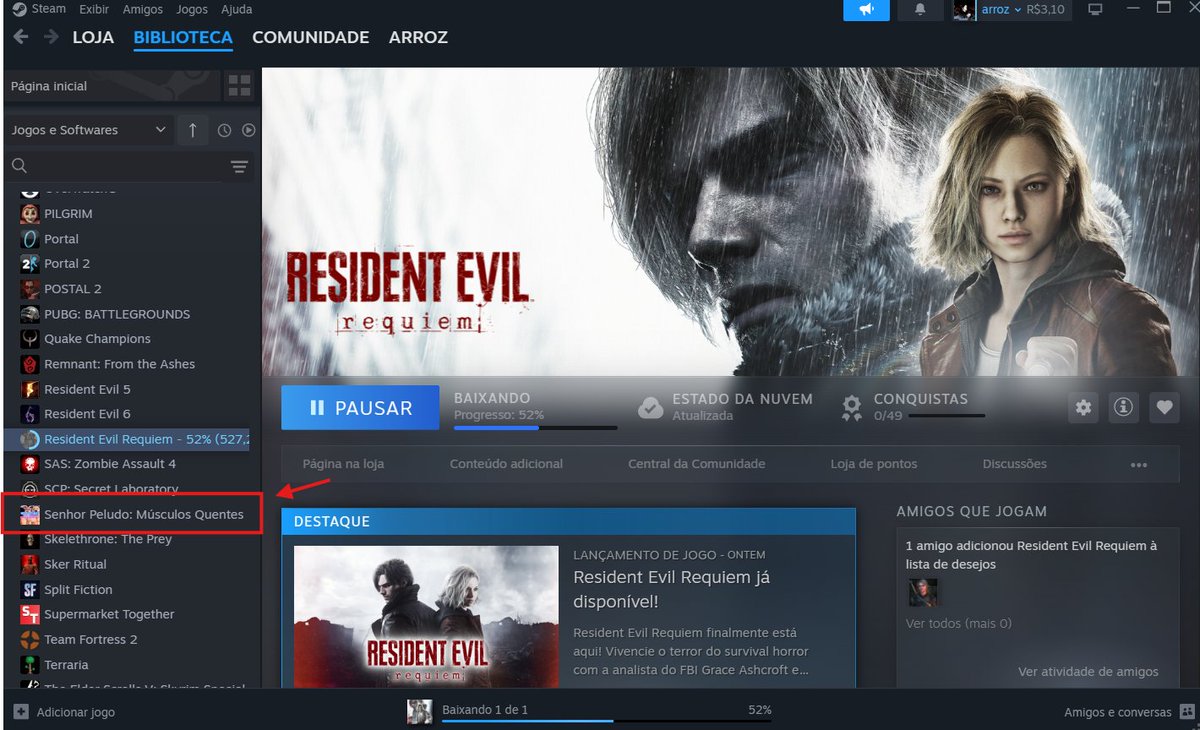Image resolution: width=1200 pixels, height=730 pixels.
Task: Click the bottom download progress bar
Action: pos(607,720)
